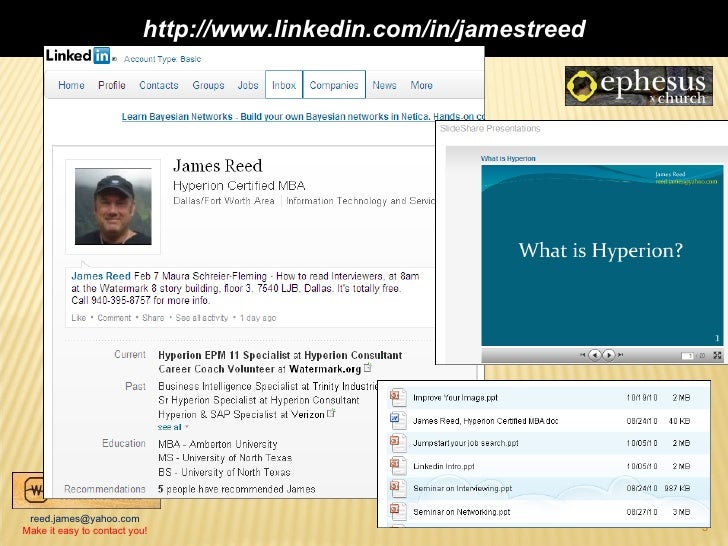The width and height of the screenshot is (728, 546).
Task: Click Word icon for James Reed doc
Action: coord(397,421)
